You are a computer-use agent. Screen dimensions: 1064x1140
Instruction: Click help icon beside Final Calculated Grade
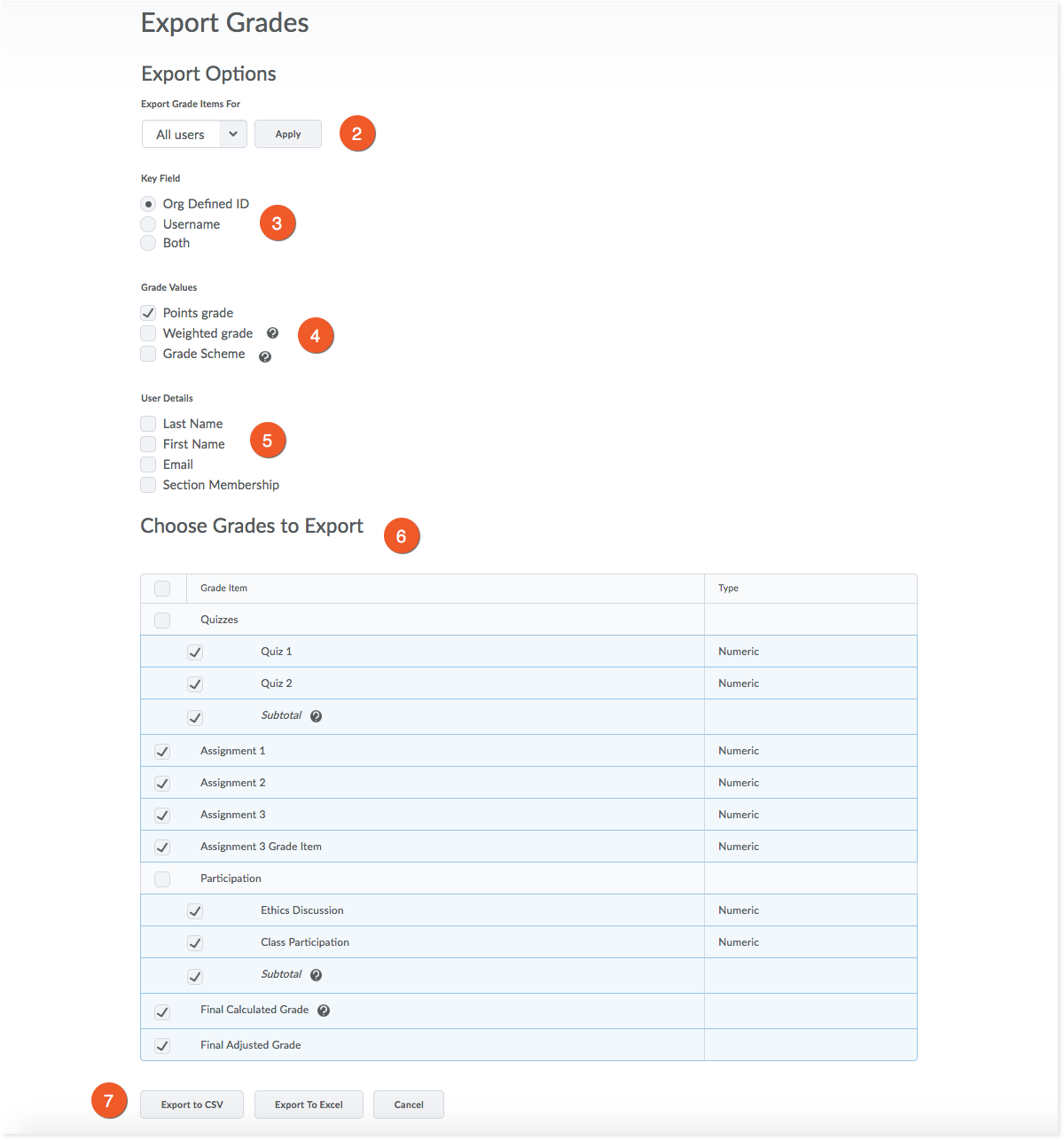[x=324, y=1011]
